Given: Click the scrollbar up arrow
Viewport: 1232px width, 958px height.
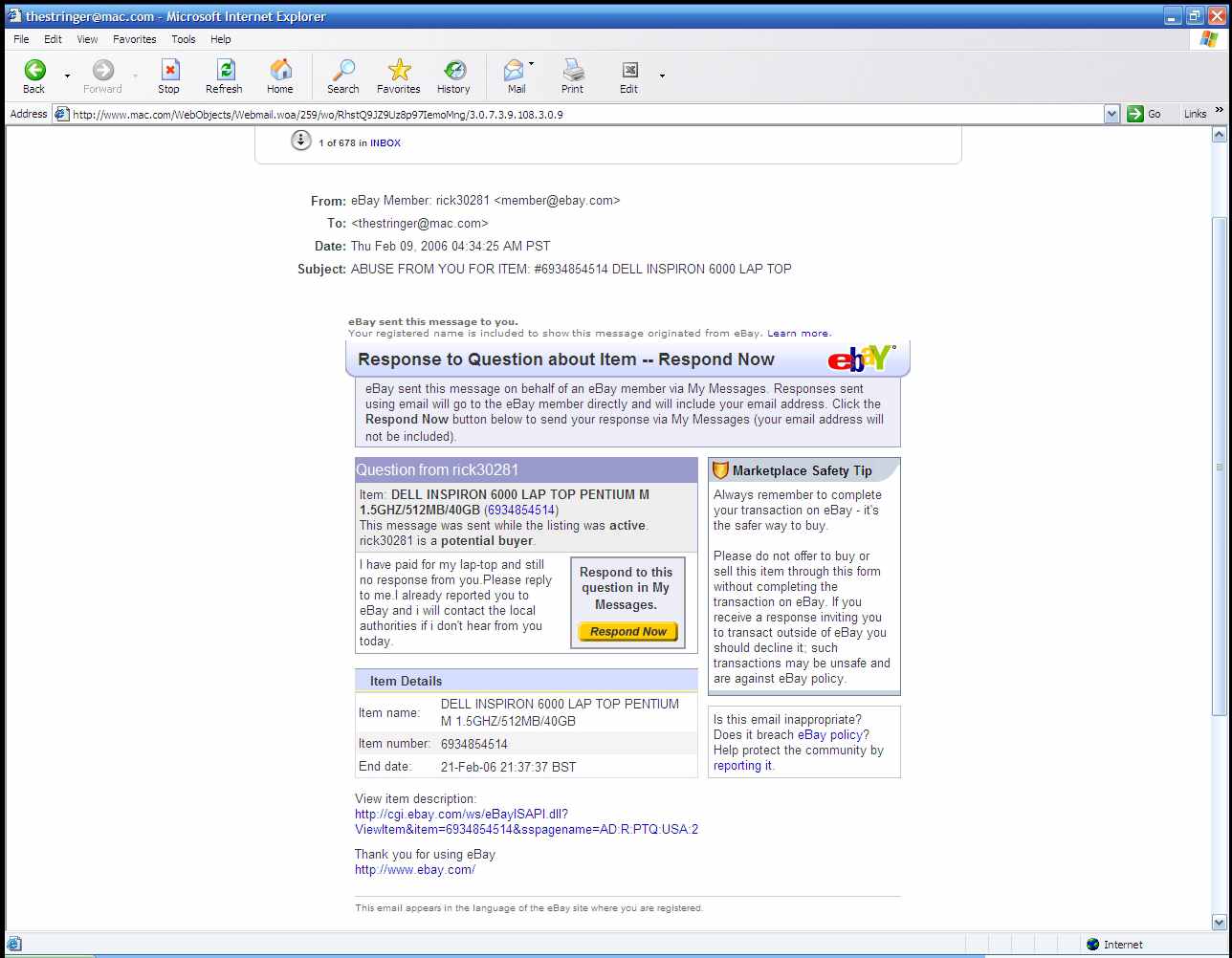Looking at the screenshot, I should coord(1219,136).
